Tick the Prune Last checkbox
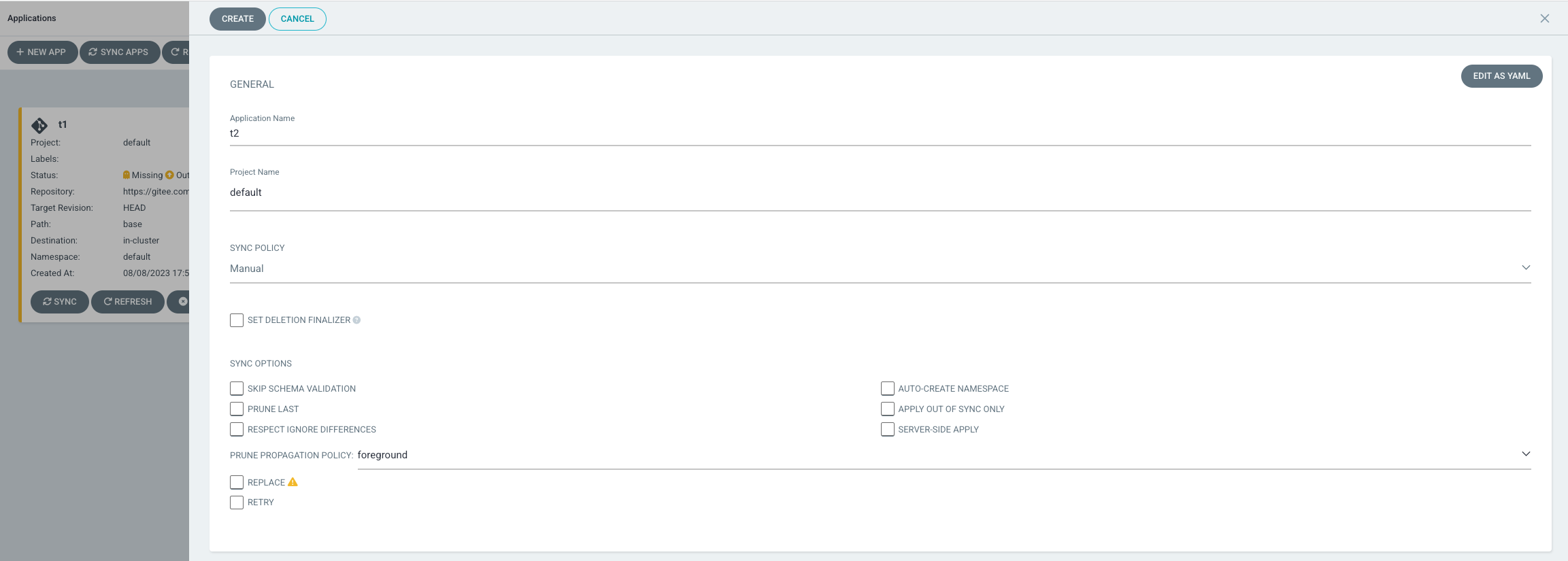Viewport: 1568px width, 561px height. (237, 409)
